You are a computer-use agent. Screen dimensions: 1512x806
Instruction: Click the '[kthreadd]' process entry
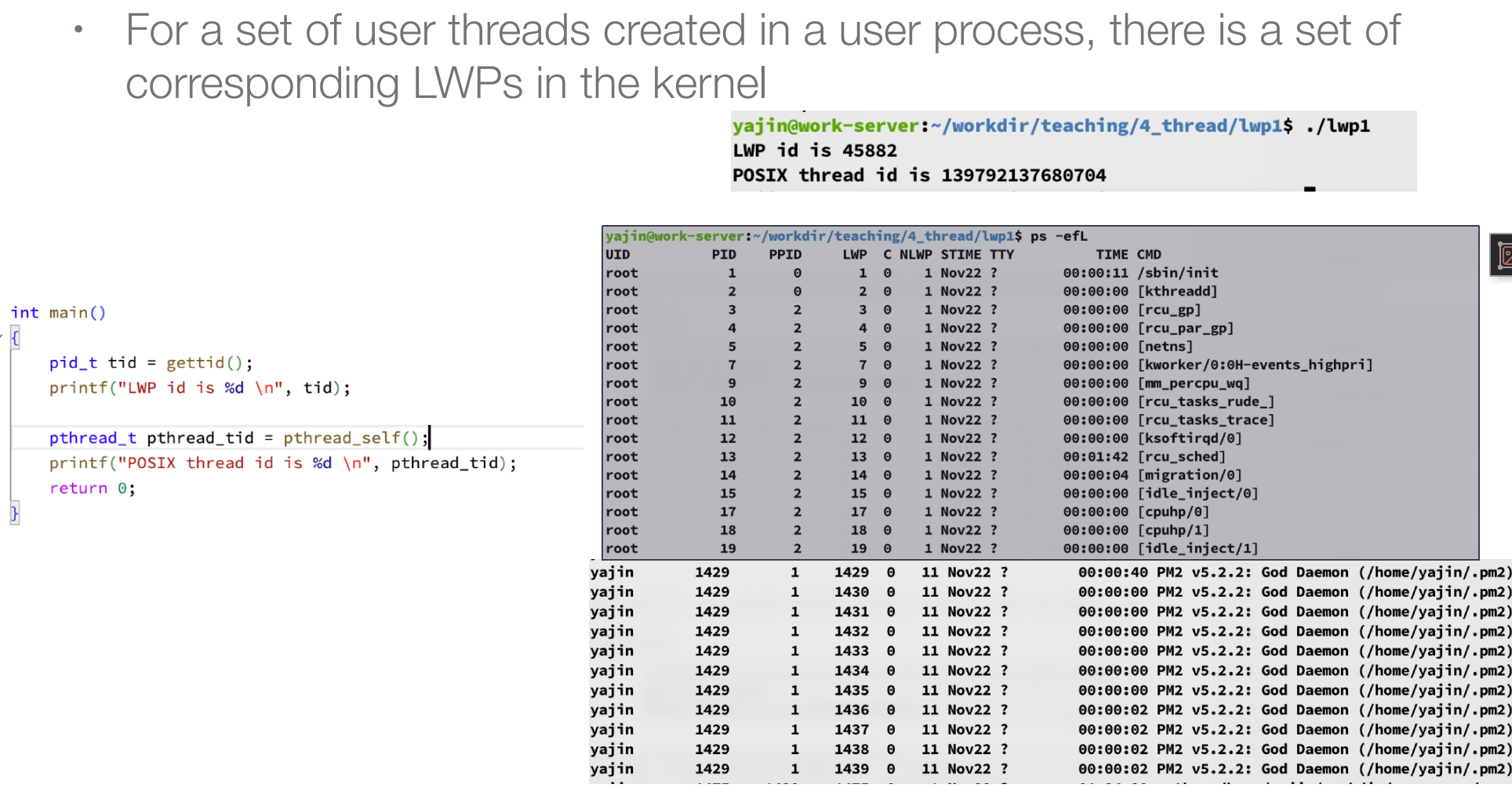1178,292
